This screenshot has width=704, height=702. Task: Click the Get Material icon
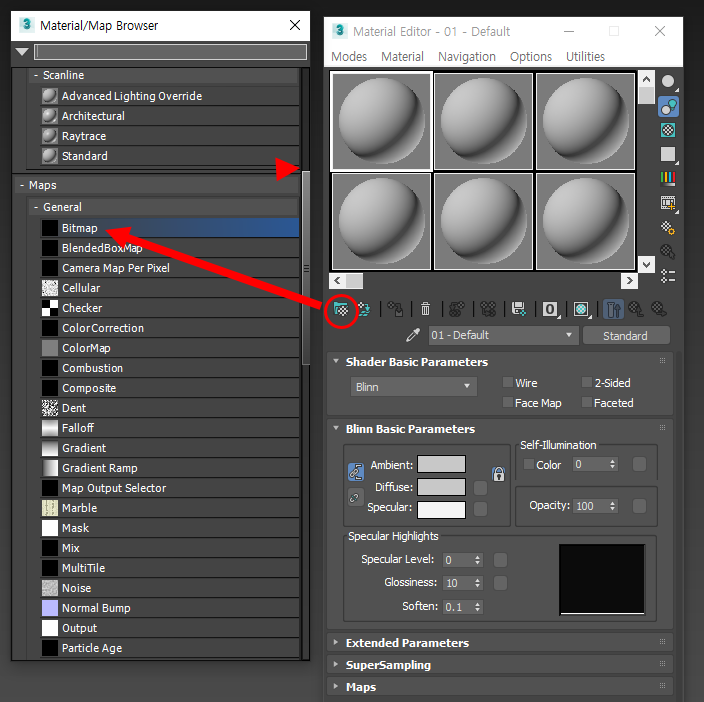(x=341, y=309)
